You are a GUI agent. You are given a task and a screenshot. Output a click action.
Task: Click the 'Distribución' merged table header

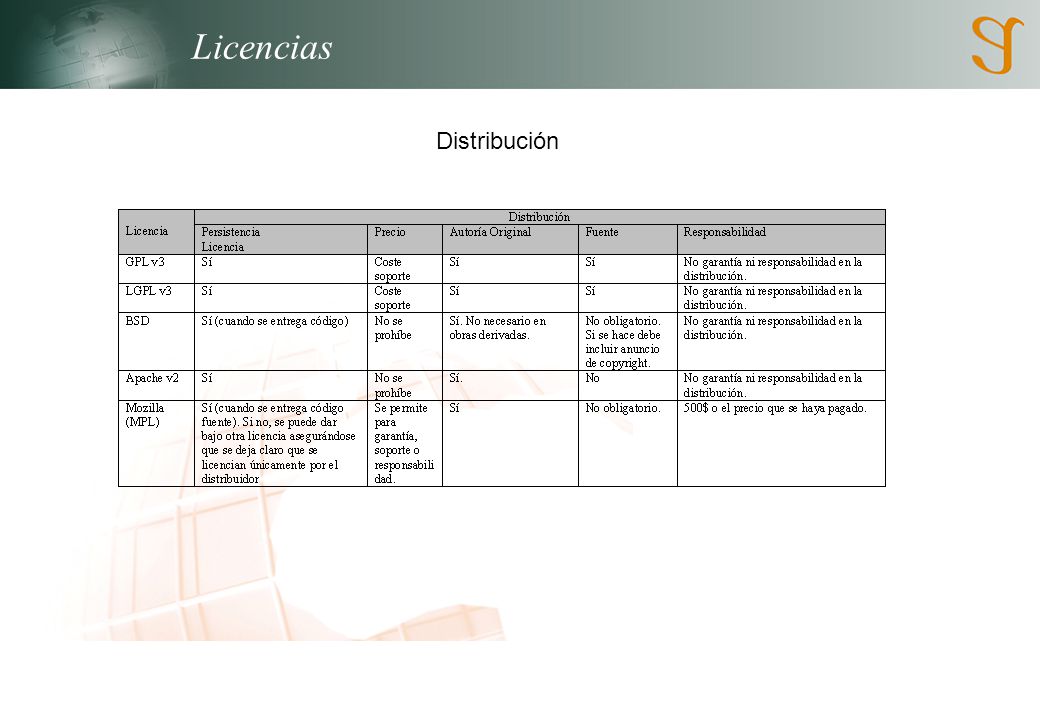[x=539, y=217]
